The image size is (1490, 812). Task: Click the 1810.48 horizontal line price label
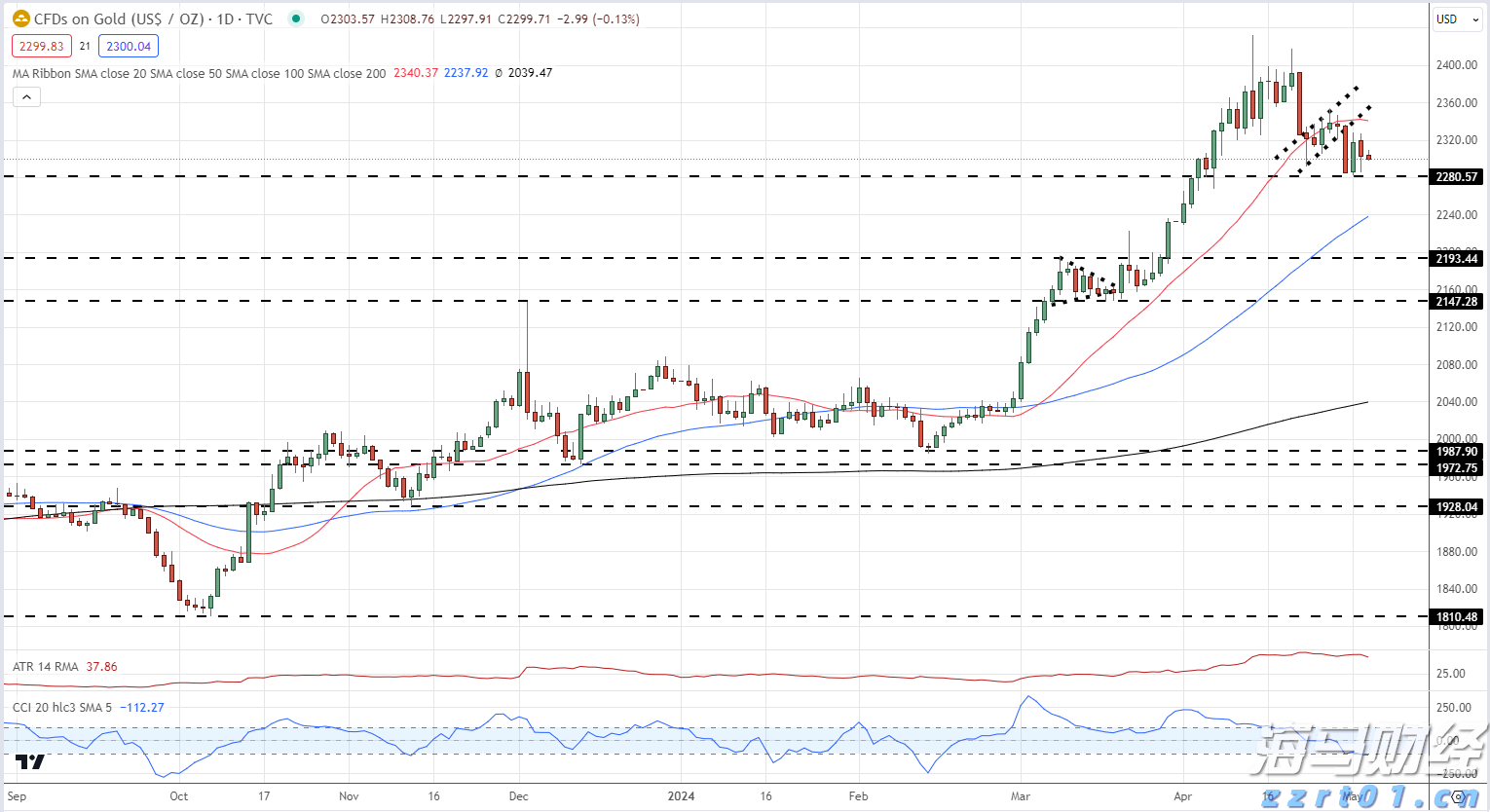pos(1457,617)
